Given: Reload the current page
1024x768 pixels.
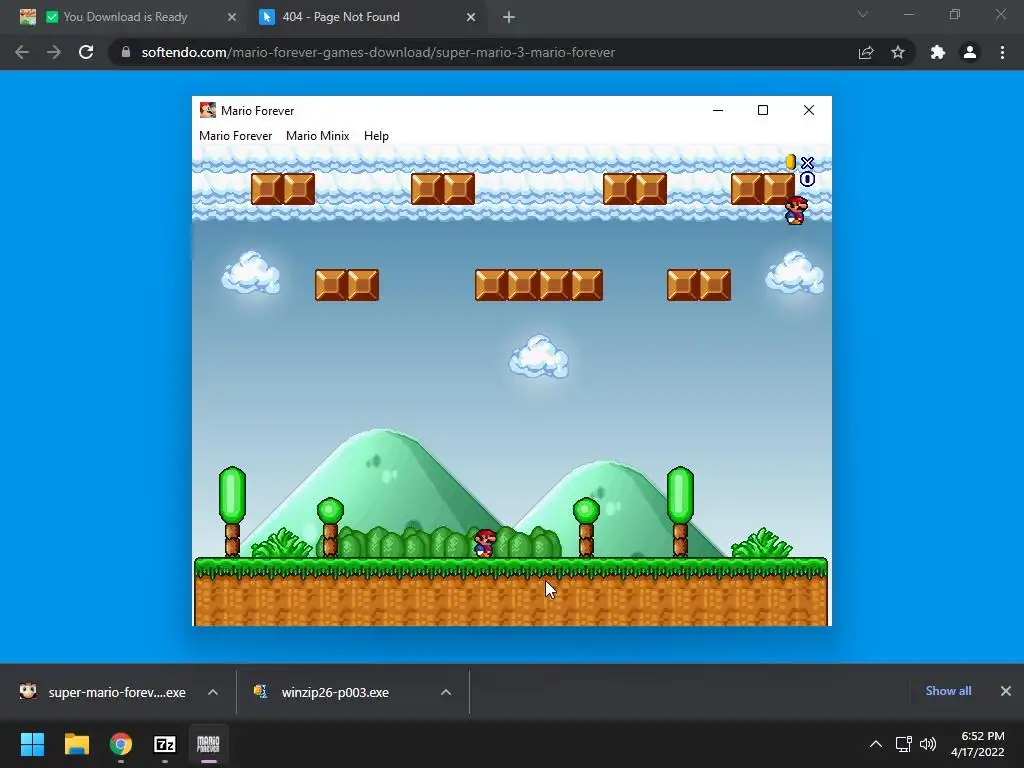Looking at the screenshot, I should [x=86, y=52].
